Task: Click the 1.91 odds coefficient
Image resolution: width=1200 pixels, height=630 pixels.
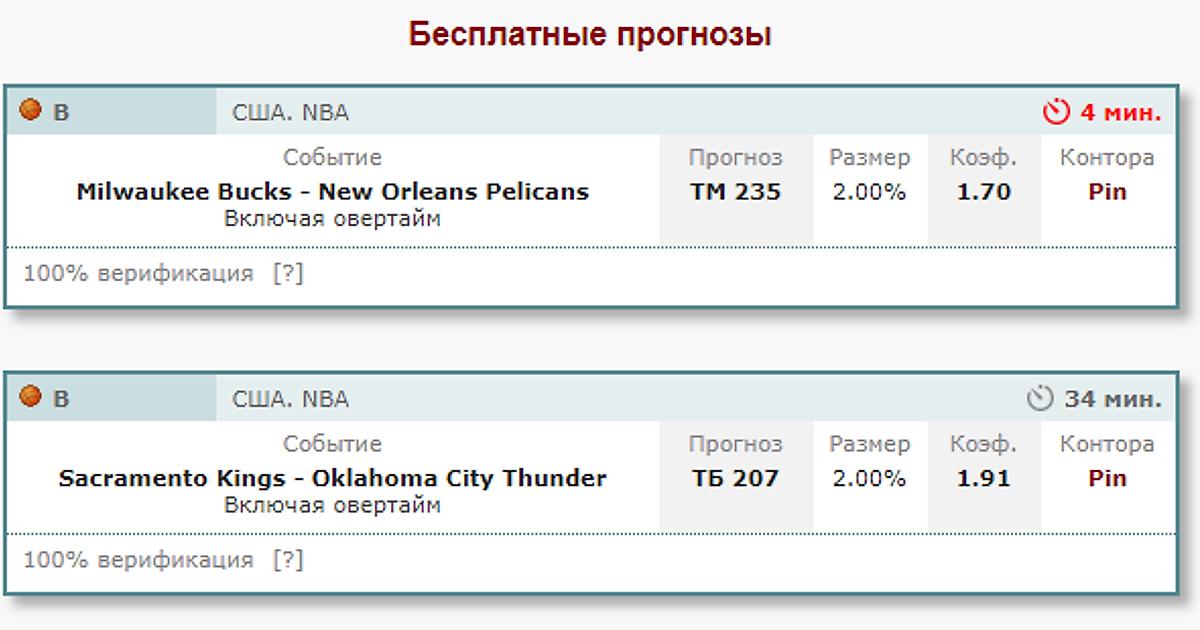Action: 983,478
